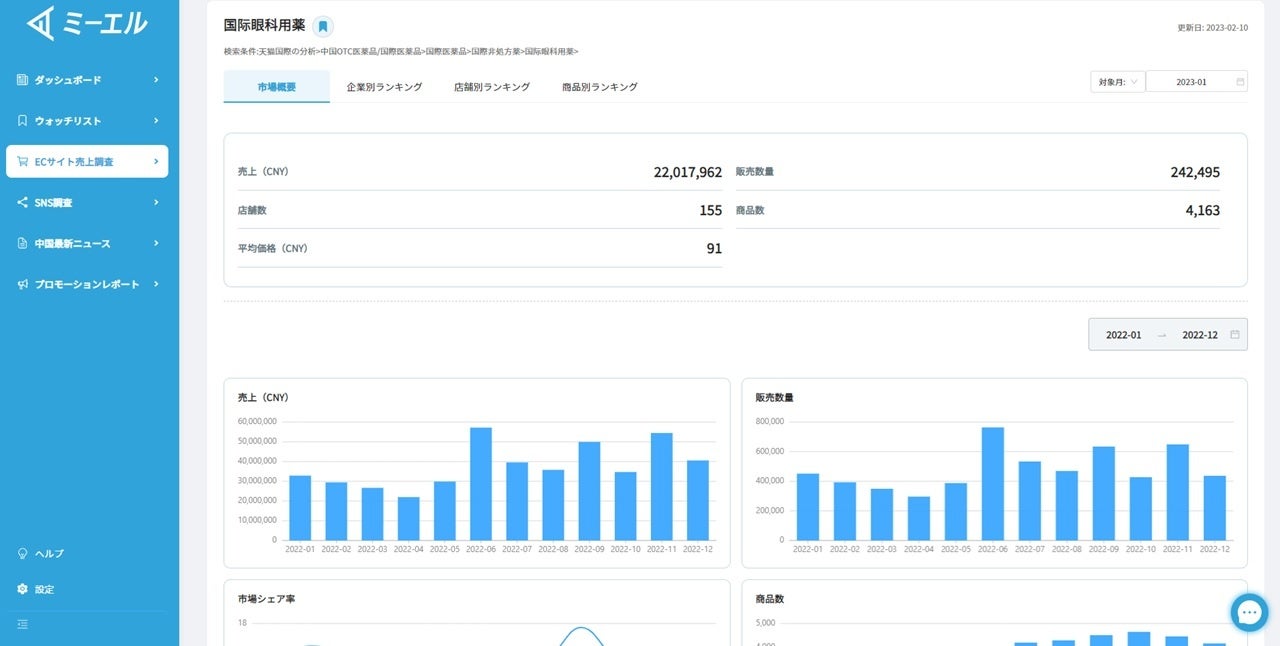Image resolution: width=1280 pixels, height=646 pixels.
Task: Collapse the sidebar with the bottom menu icon
Action: (x=22, y=625)
